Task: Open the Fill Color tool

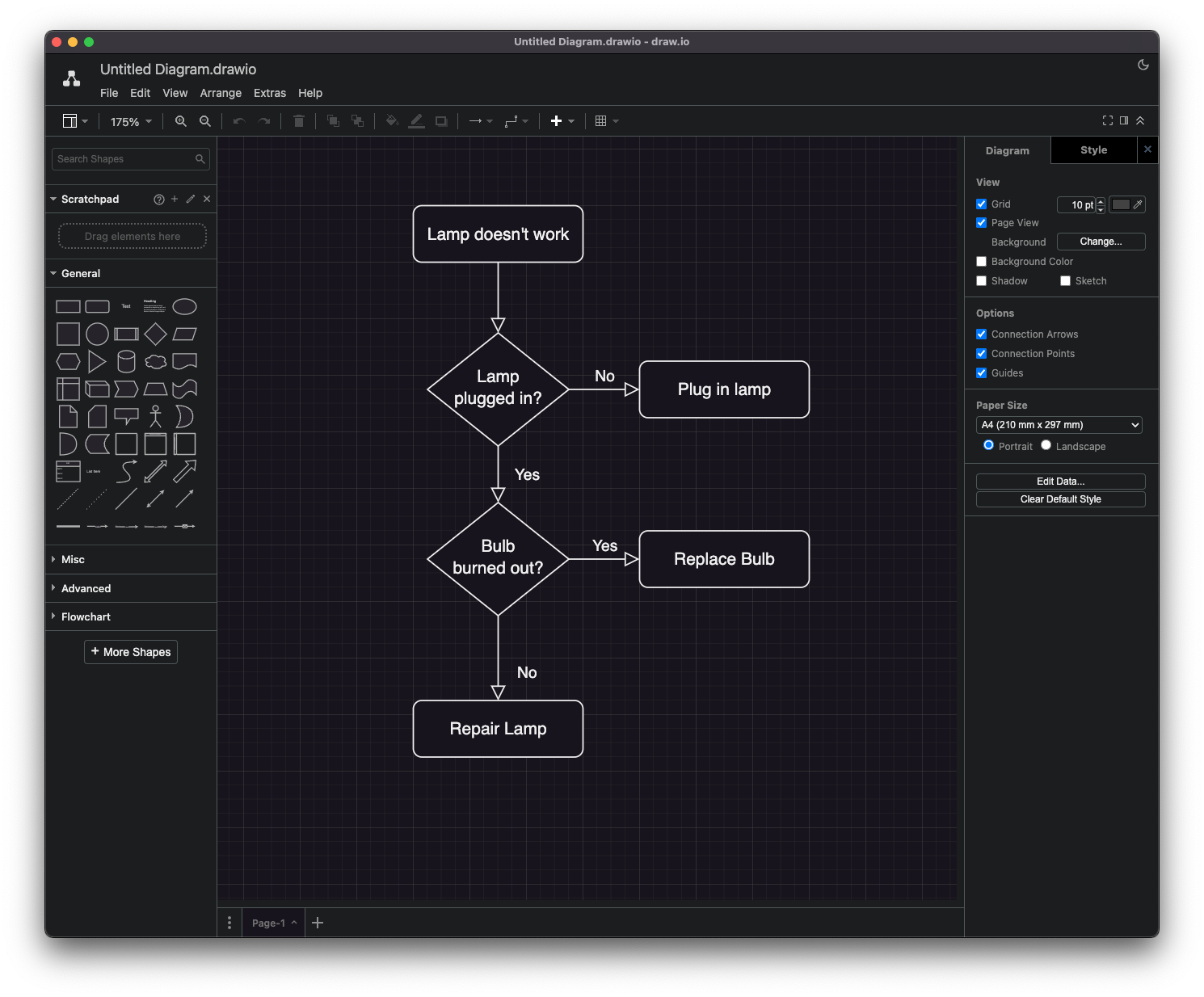Action: point(391,120)
